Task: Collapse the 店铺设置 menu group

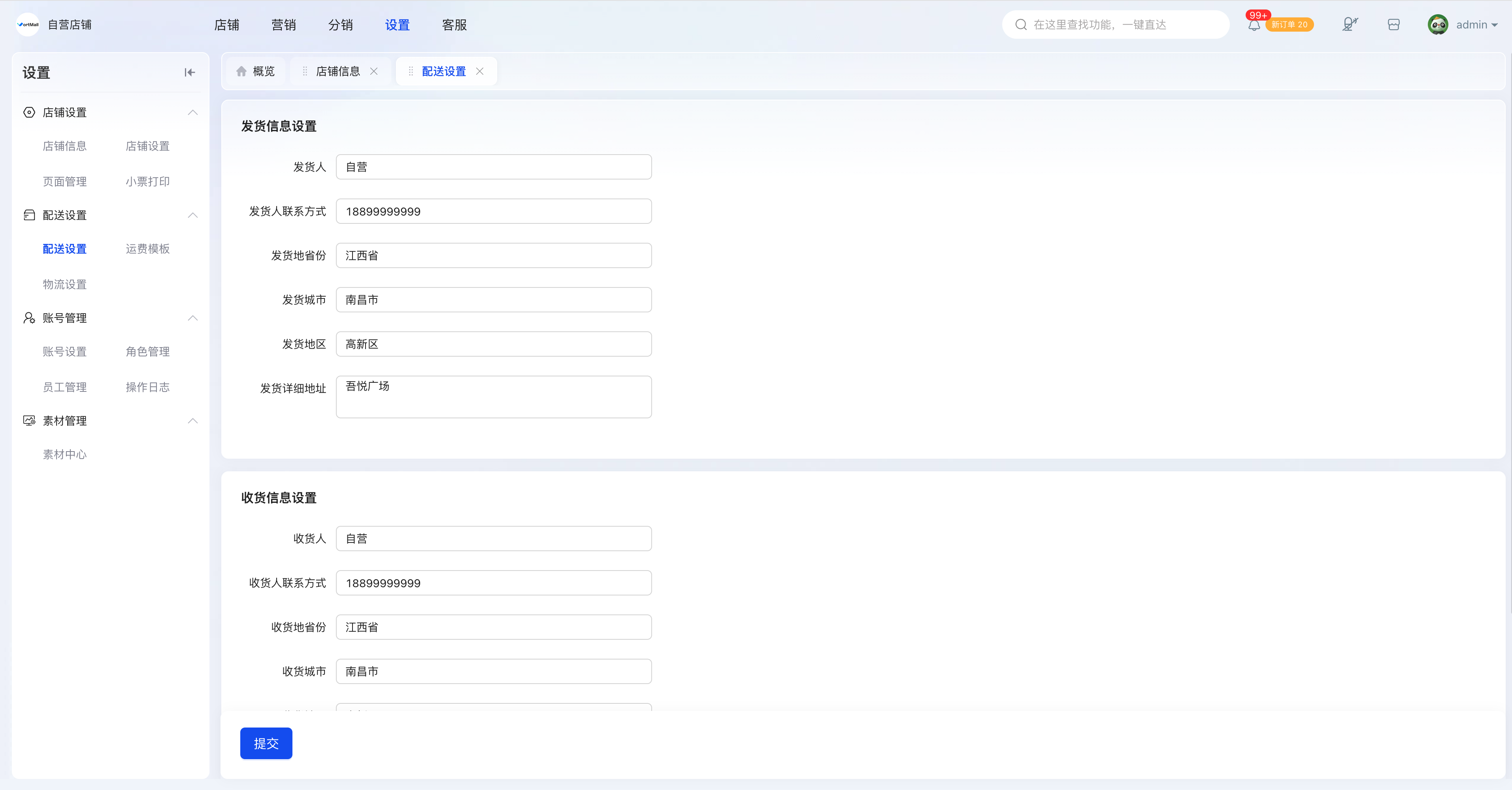Action: point(192,112)
